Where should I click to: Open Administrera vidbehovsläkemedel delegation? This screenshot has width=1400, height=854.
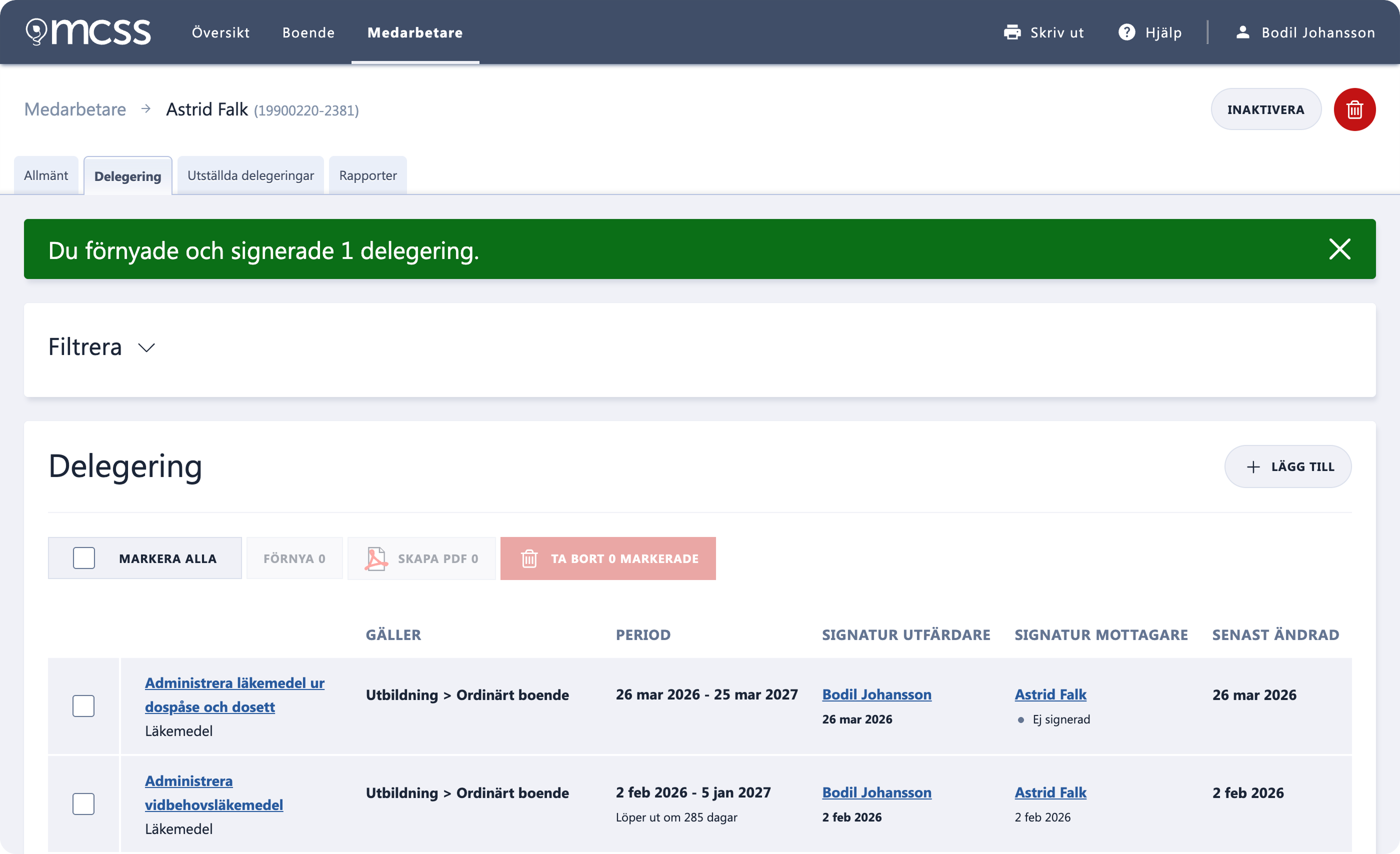click(213, 792)
